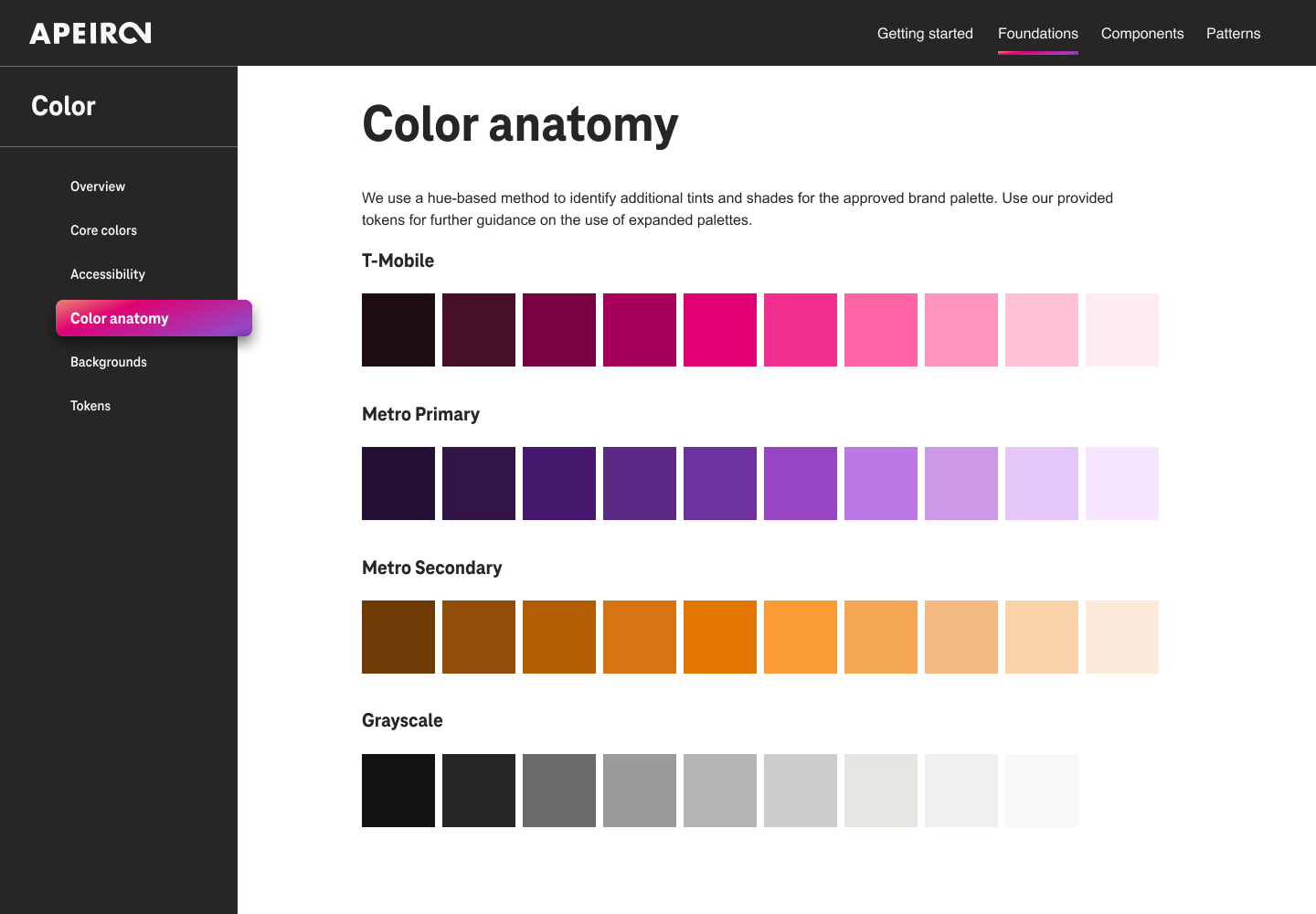Image resolution: width=1316 pixels, height=914 pixels.
Task: Click the Color sidebar heading
Action: [x=63, y=106]
